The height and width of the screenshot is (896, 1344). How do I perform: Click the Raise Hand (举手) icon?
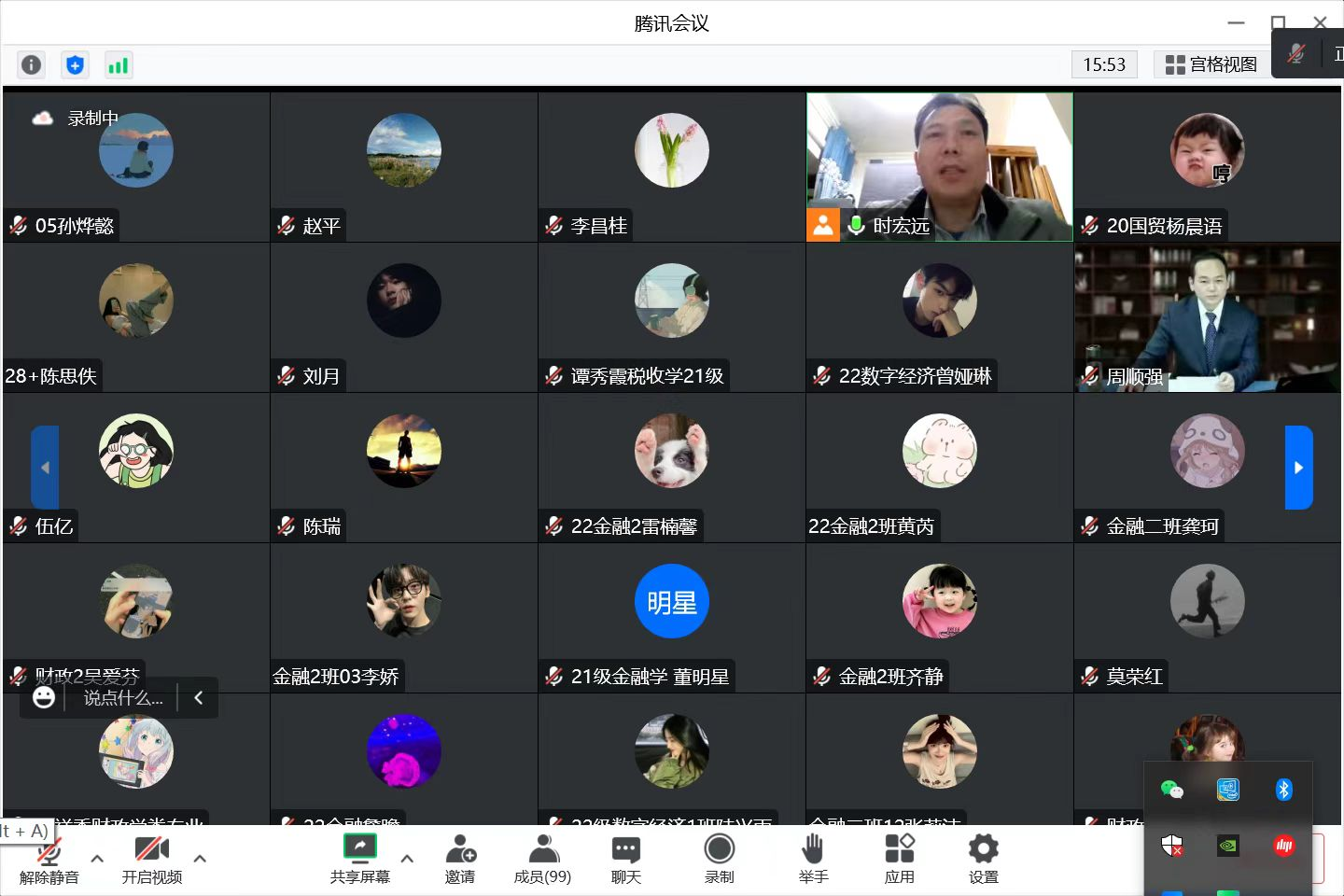[x=813, y=859]
